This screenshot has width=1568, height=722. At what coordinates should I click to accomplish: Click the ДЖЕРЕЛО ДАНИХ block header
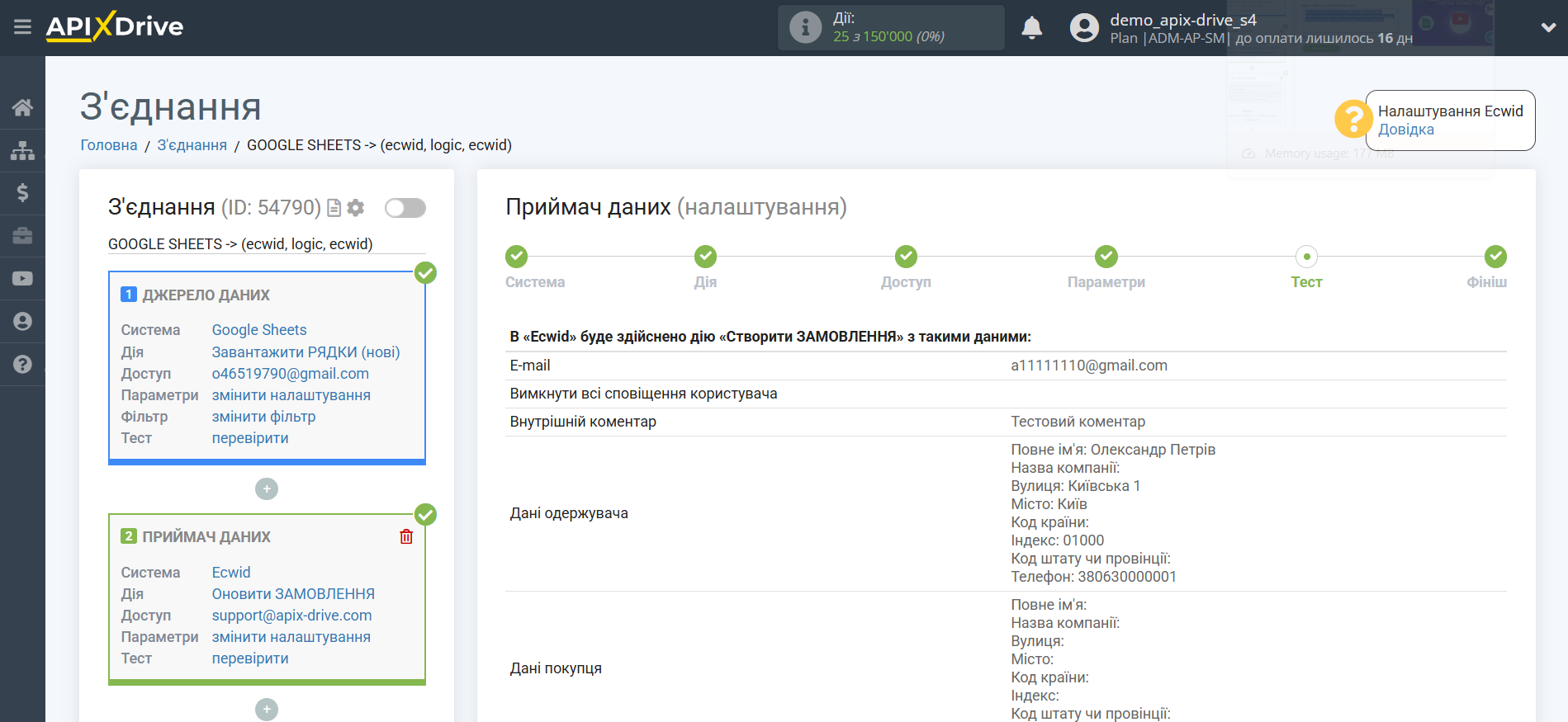coord(206,295)
